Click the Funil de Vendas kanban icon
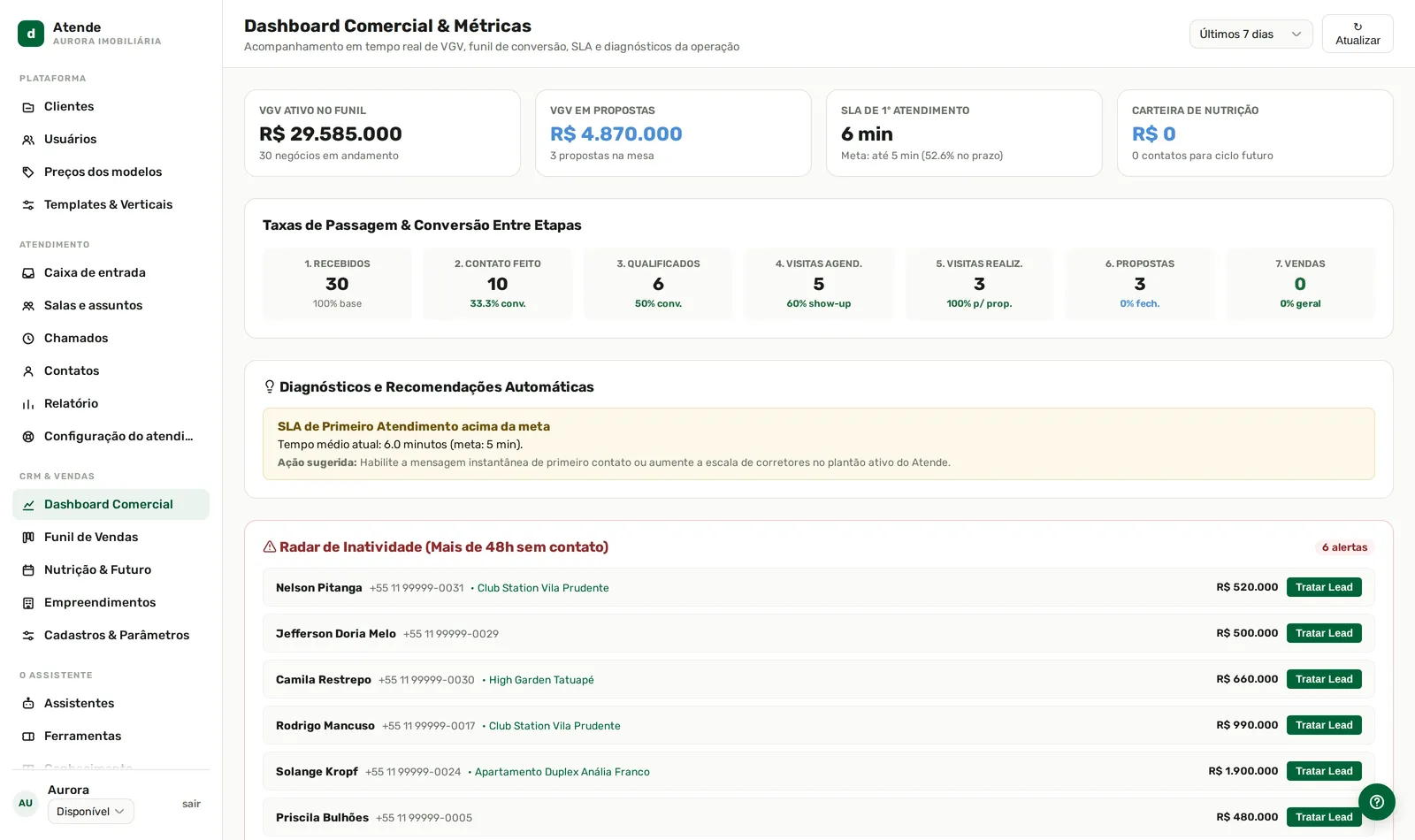This screenshot has height=840, width=1415. click(x=28, y=538)
